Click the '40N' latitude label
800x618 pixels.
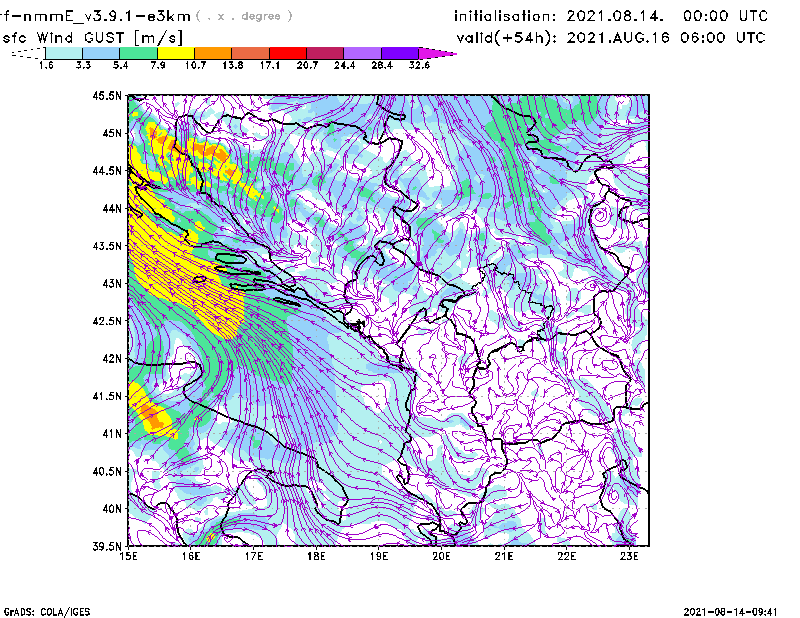tap(112, 509)
